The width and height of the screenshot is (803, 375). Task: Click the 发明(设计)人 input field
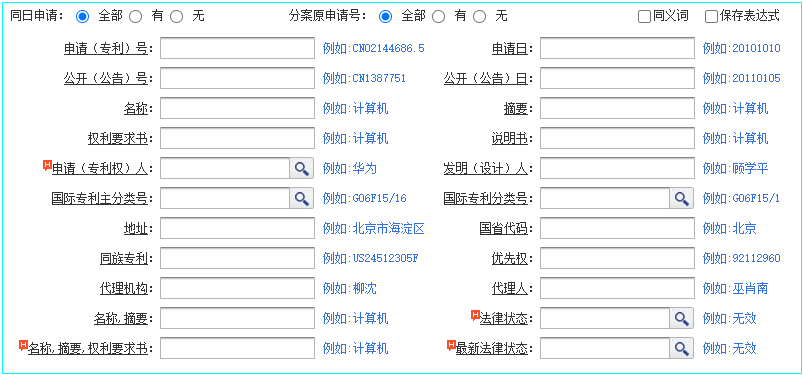click(x=617, y=168)
